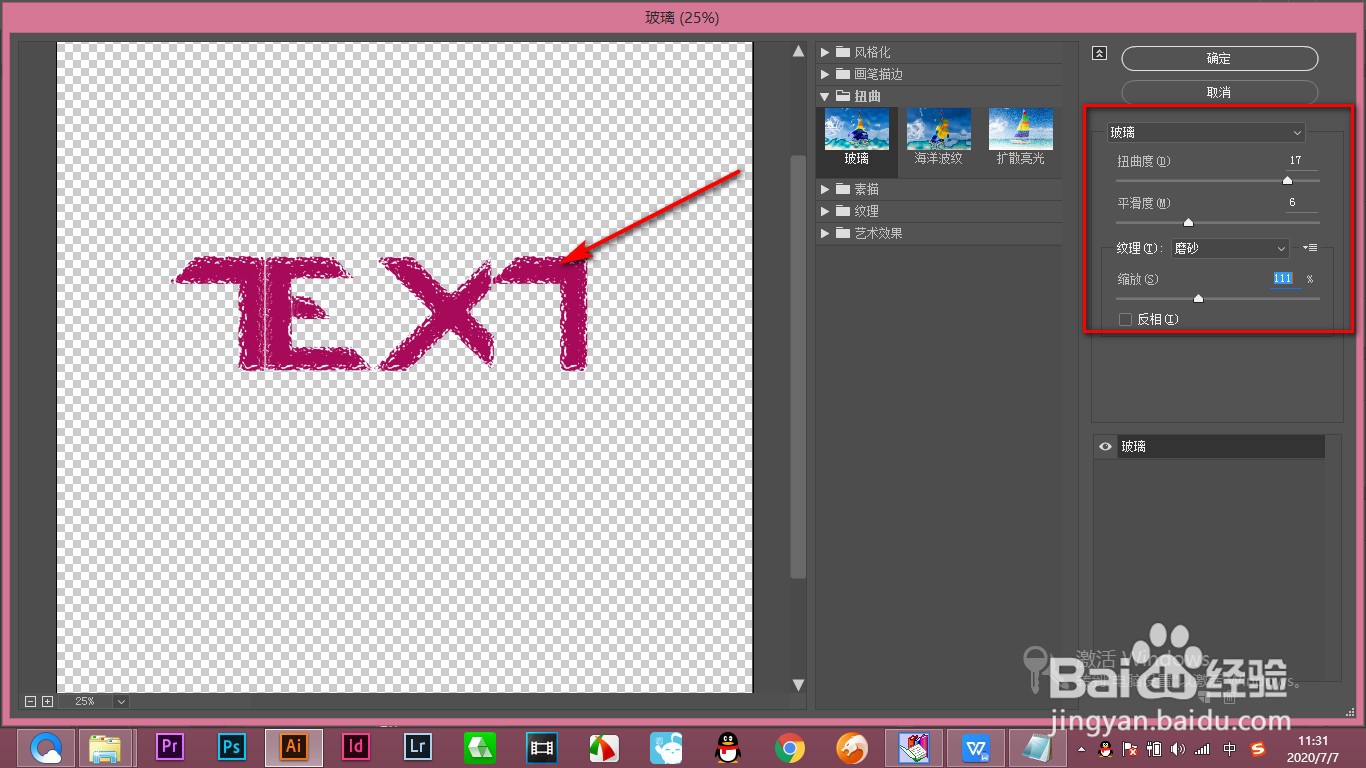Click the Sogou input method tray icon
The image size is (1366, 768).
tap(1258, 748)
